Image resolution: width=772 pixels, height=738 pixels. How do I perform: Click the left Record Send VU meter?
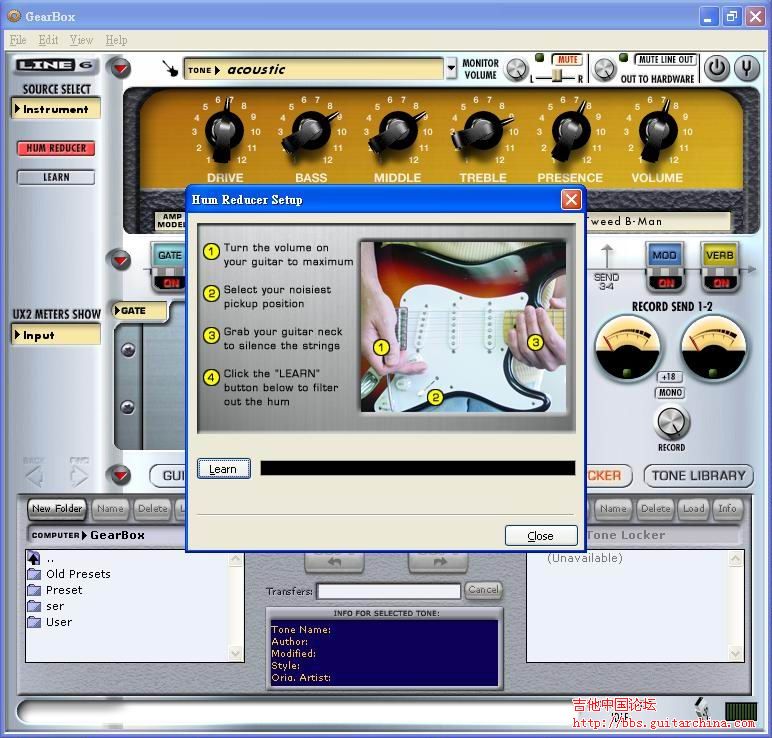(627, 348)
